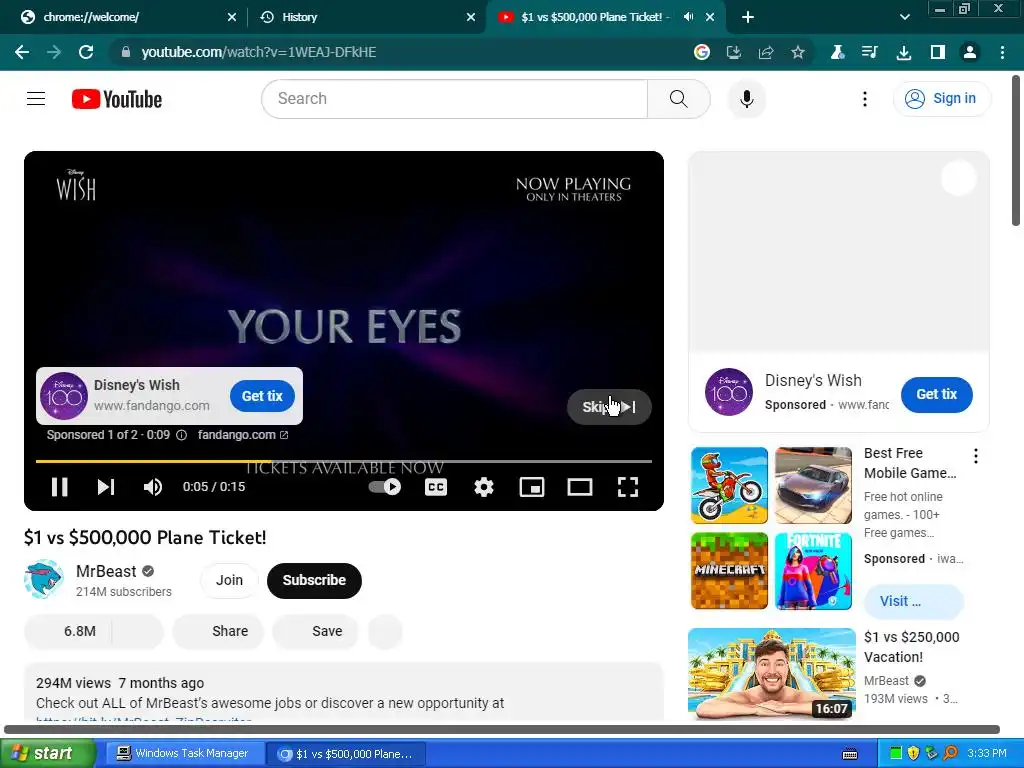Viewport: 1024px width, 768px height.
Task: Toggle the autoplay switch in player
Action: 385,487
